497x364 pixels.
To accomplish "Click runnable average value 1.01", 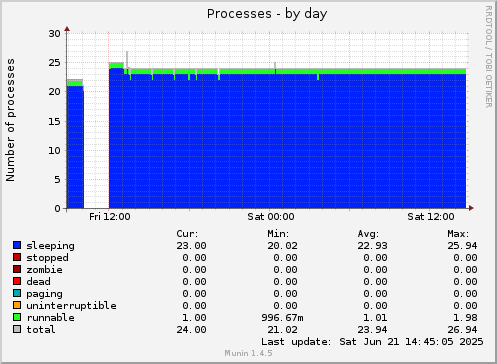I will 375,318.
